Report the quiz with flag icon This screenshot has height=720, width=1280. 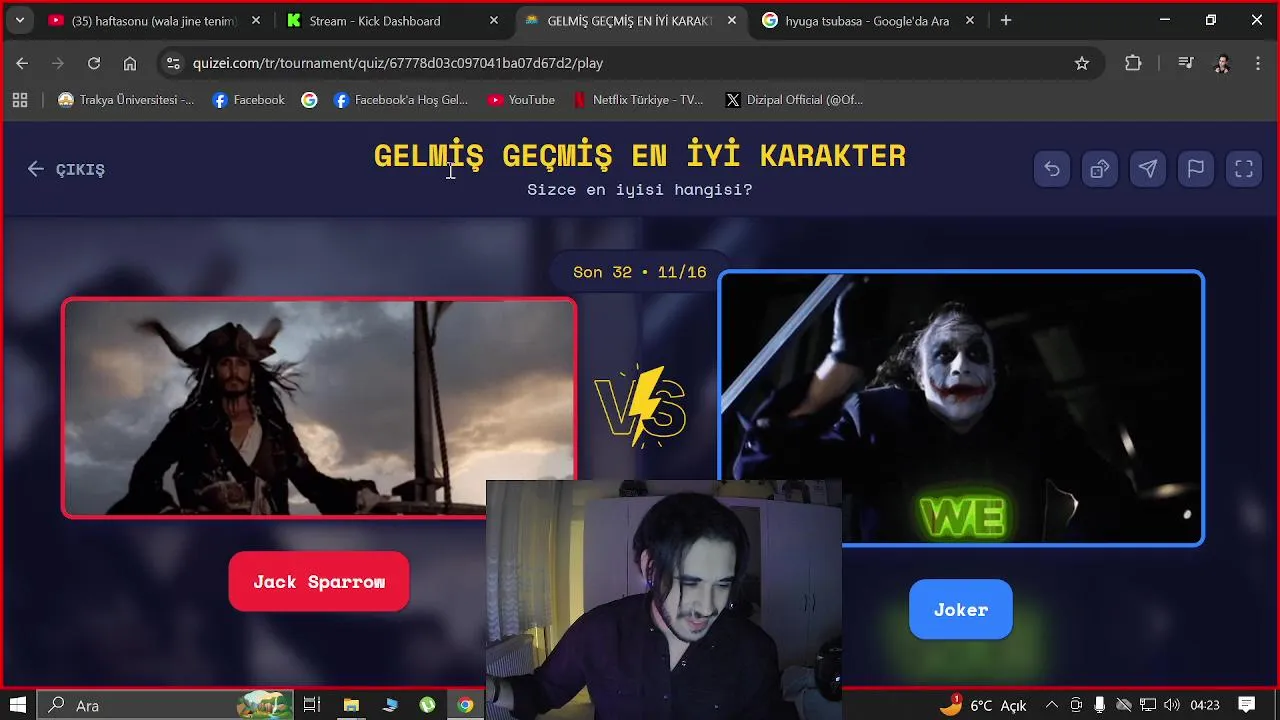[x=1196, y=169]
